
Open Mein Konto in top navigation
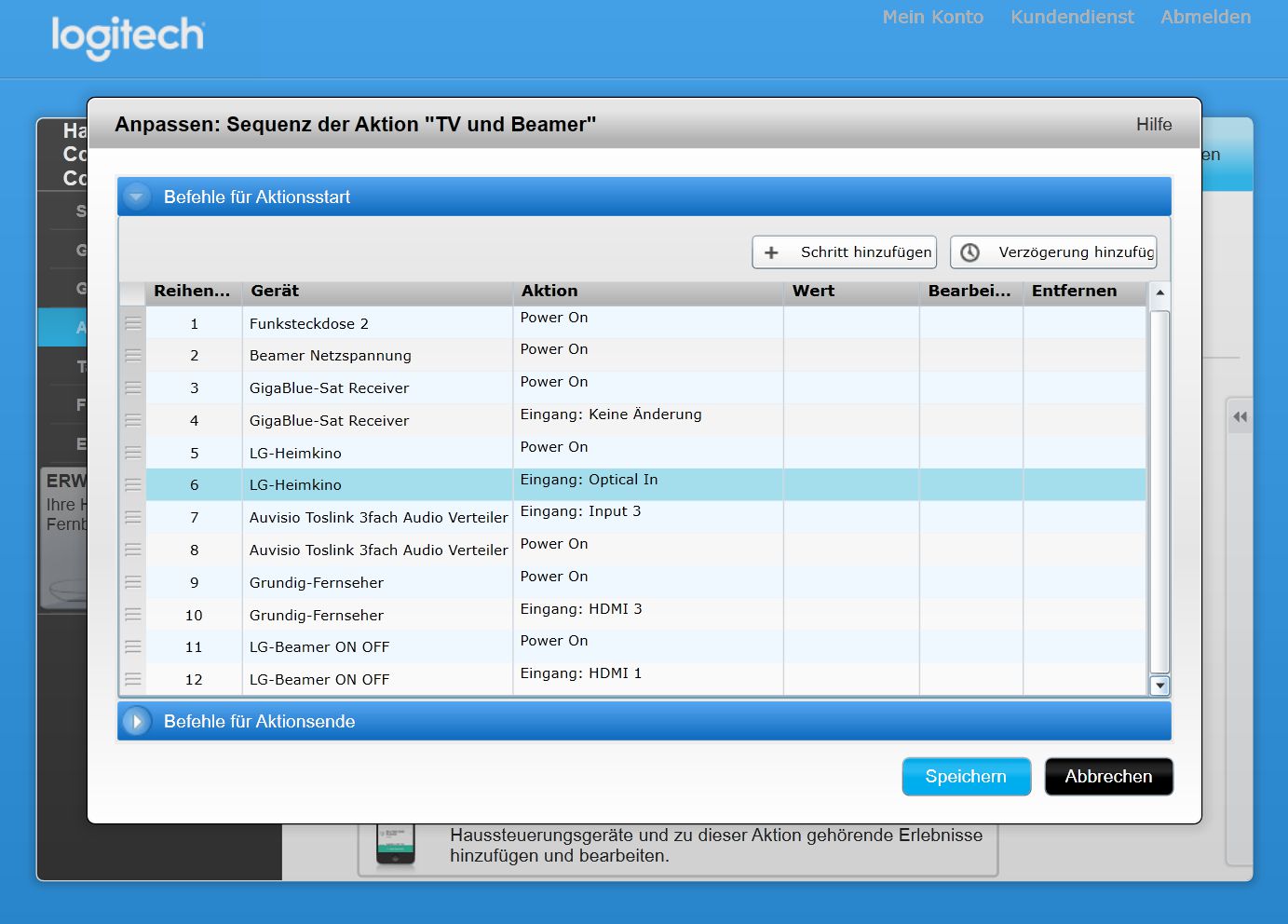(932, 17)
